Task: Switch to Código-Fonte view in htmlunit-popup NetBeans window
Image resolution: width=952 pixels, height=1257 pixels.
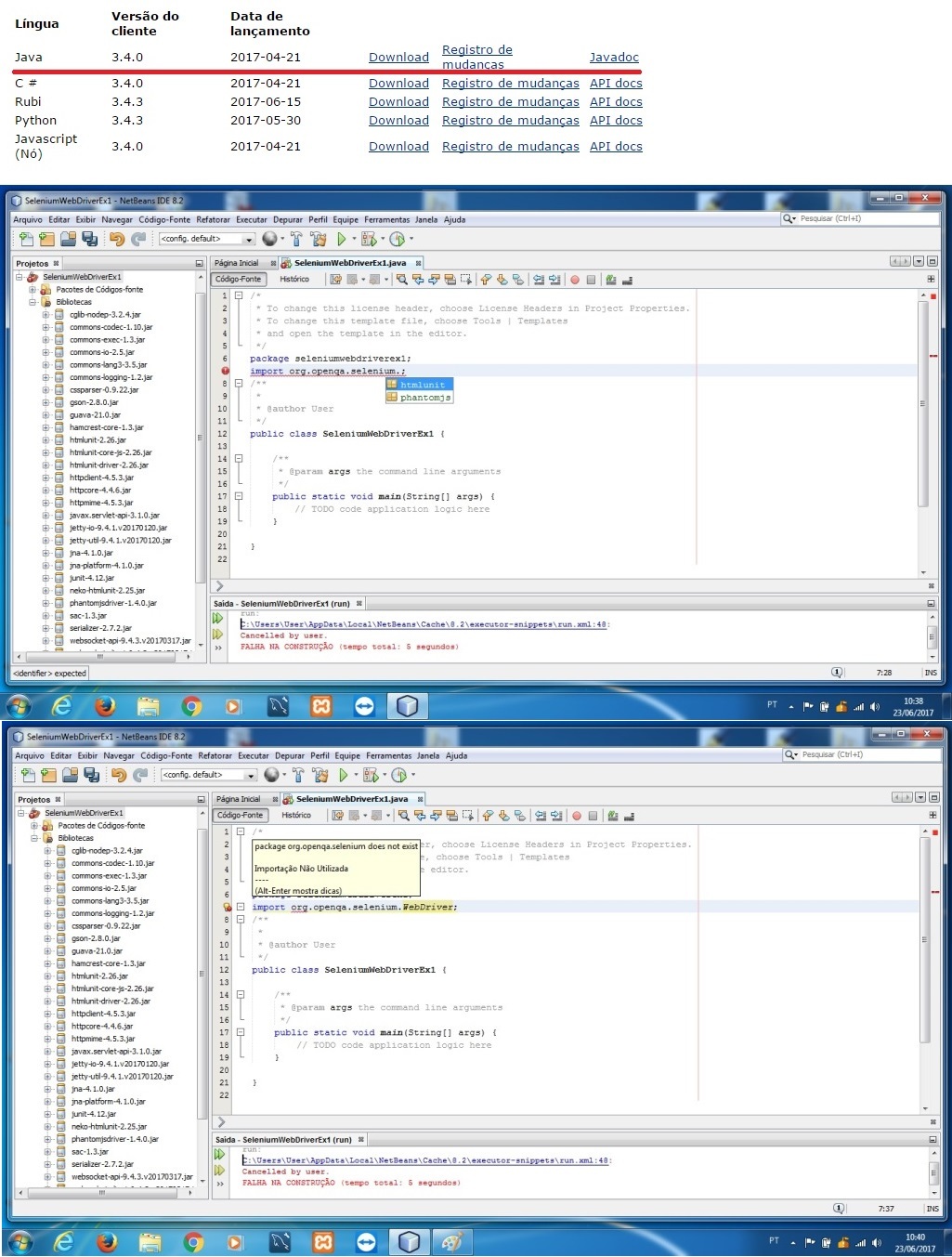Action: (x=239, y=279)
